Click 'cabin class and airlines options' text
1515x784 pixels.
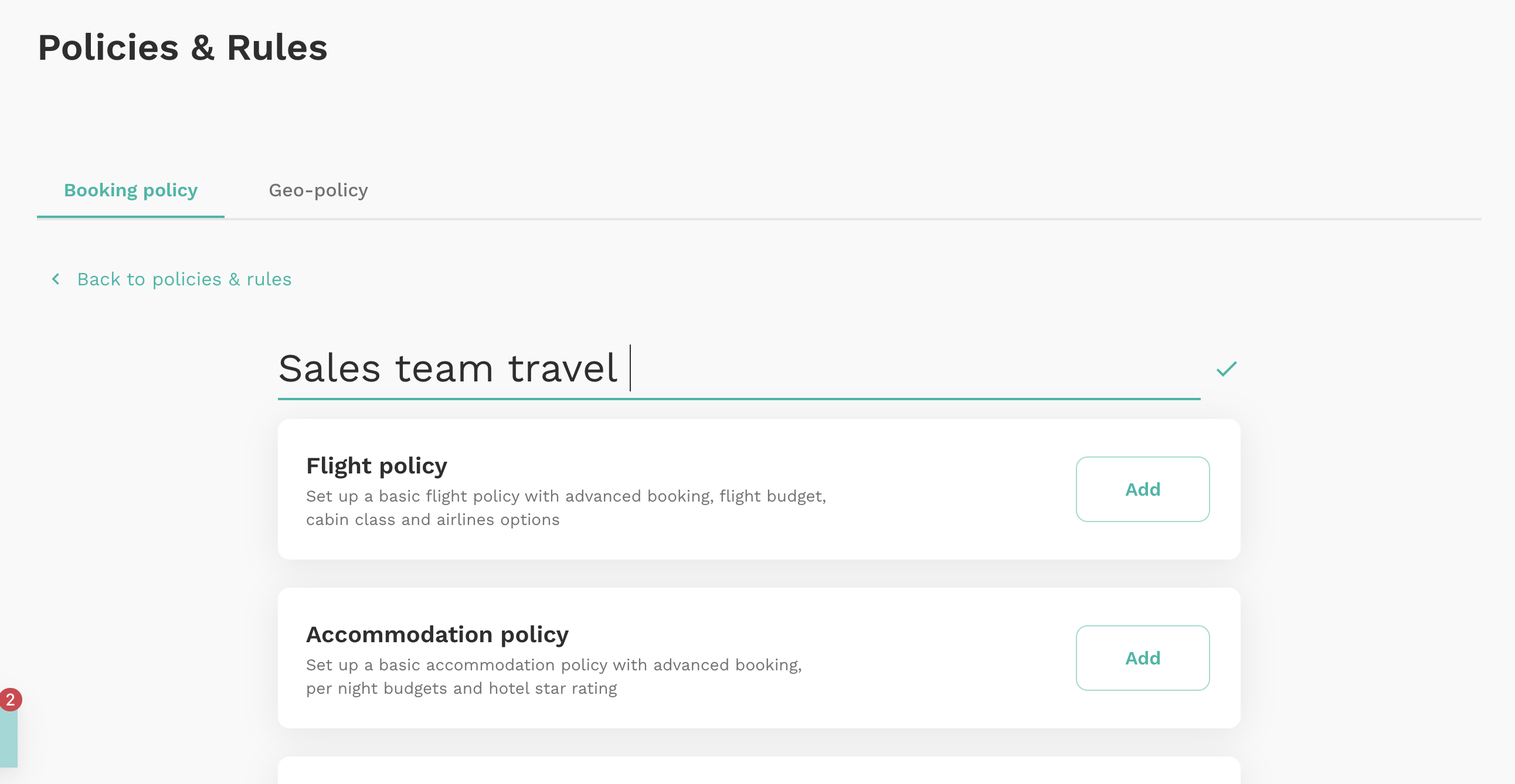pyautogui.click(x=432, y=520)
